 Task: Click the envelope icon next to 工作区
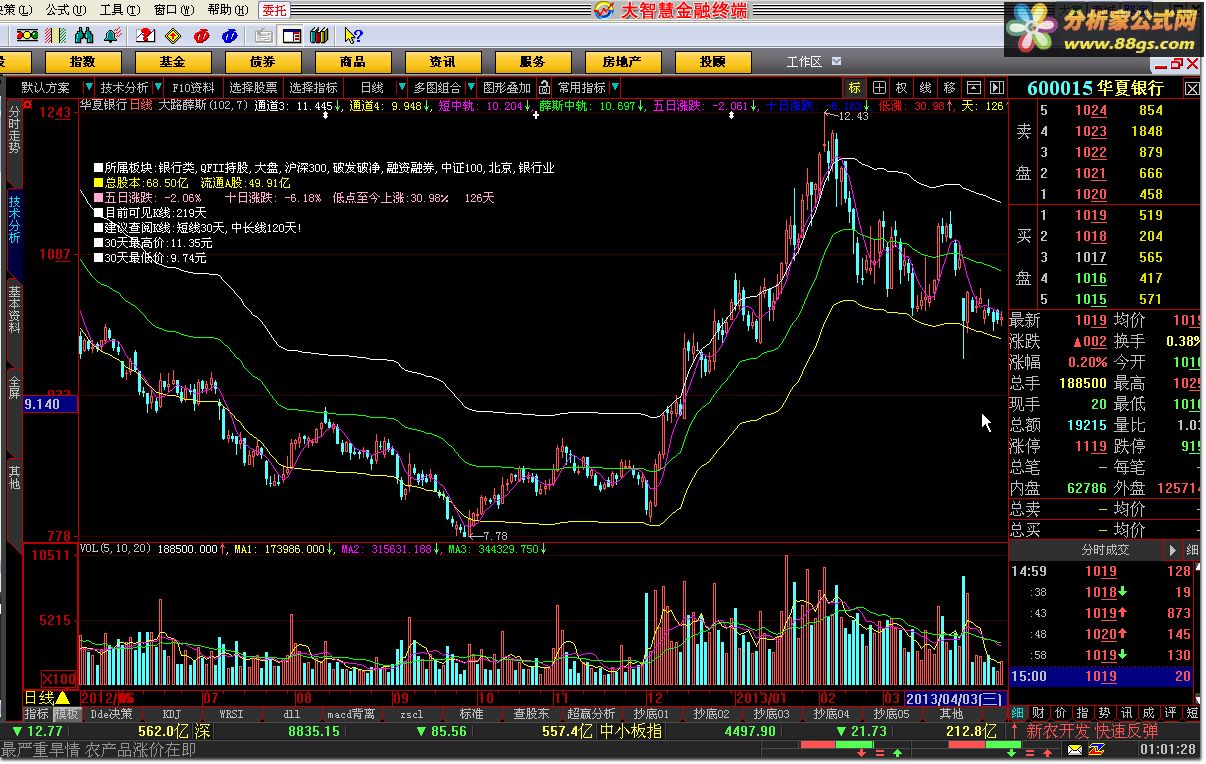(x=837, y=62)
